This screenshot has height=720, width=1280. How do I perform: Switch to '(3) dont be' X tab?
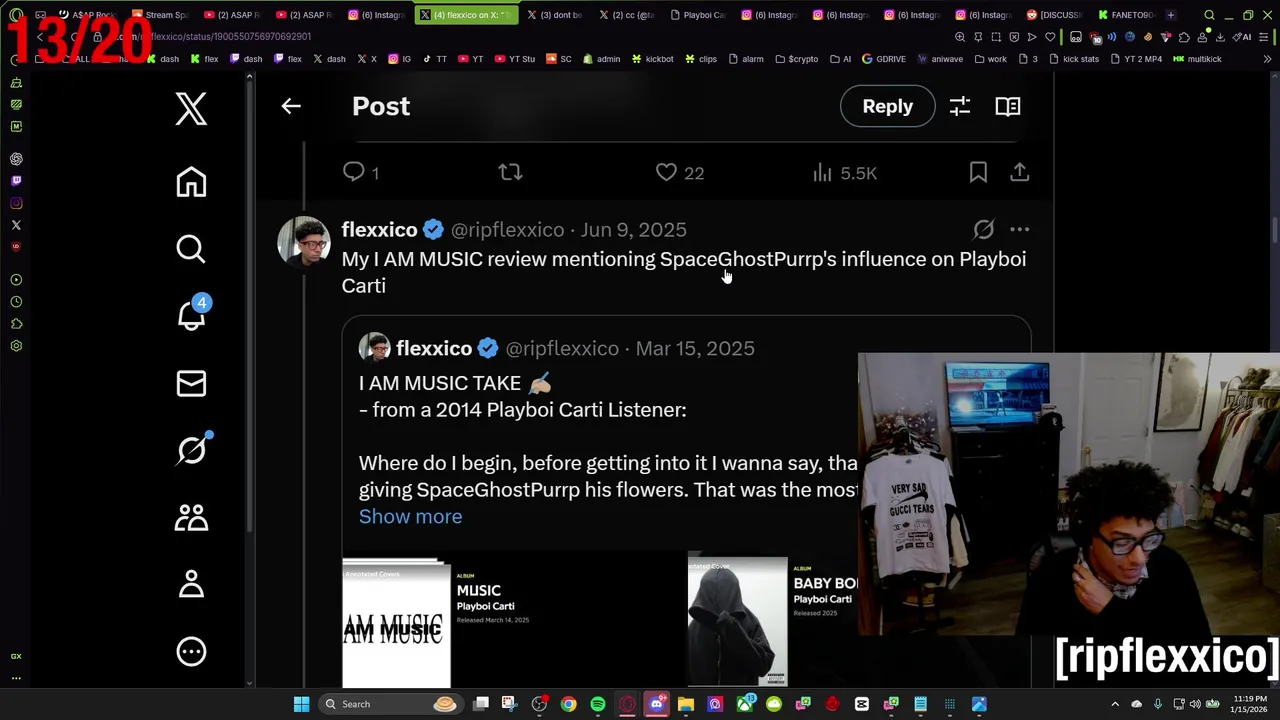tap(553, 15)
